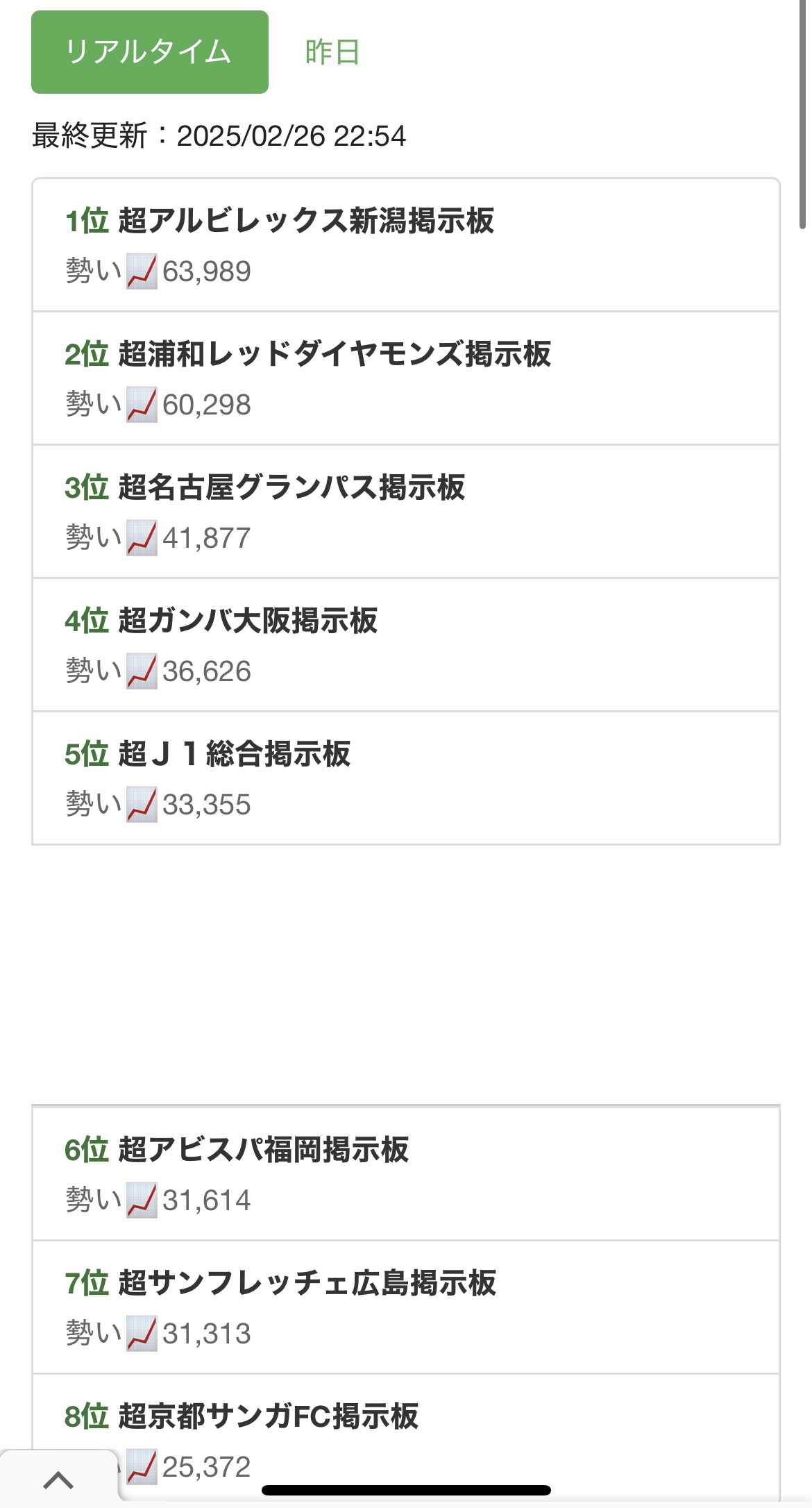
Task: Click the page scrollbar on the right edge
Action: (x=803, y=118)
